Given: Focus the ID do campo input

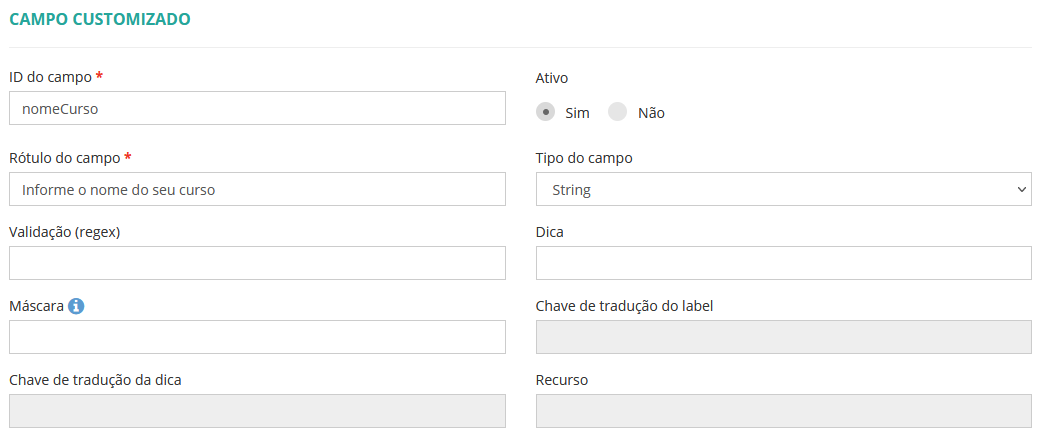Looking at the screenshot, I should coord(257,108).
